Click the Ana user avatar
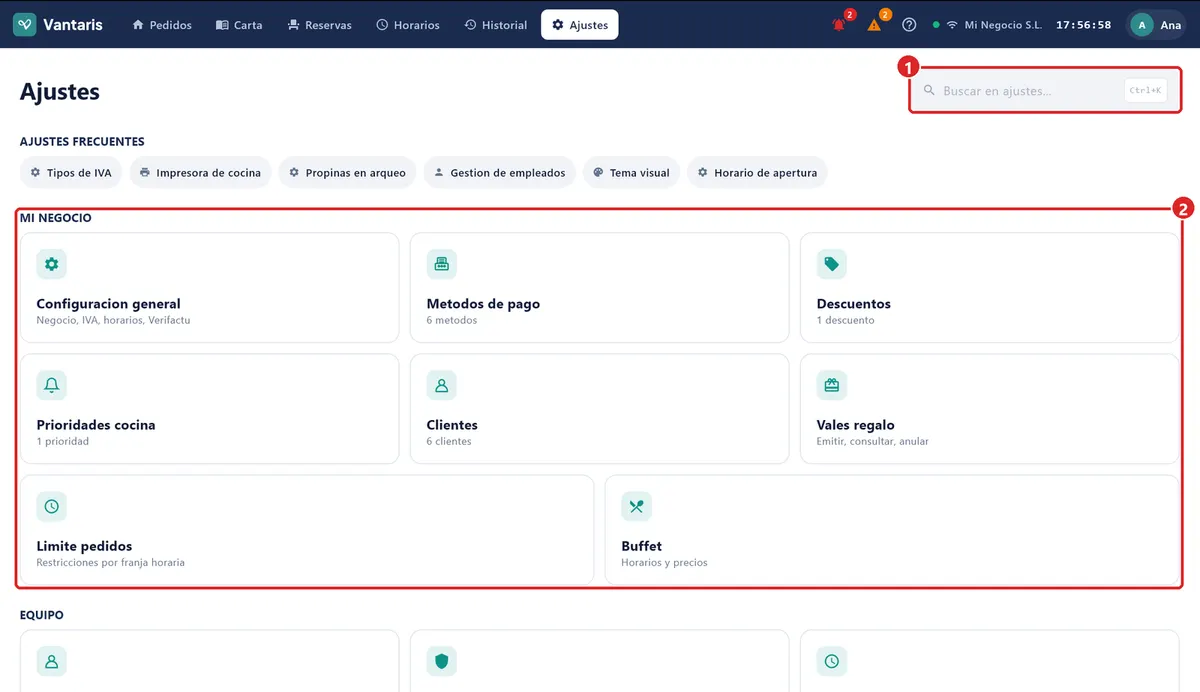Viewport: 1200px width, 692px height. 1142,25
